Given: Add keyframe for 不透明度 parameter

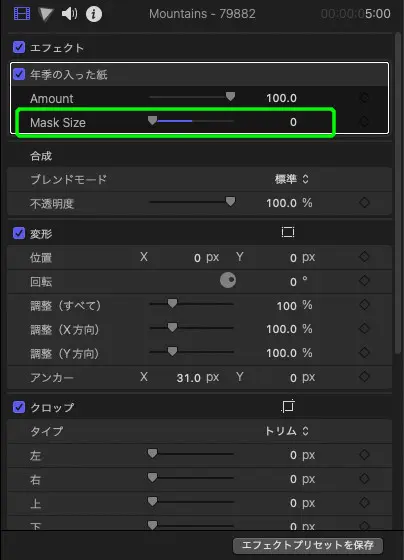Looking at the screenshot, I should click(x=364, y=202).
